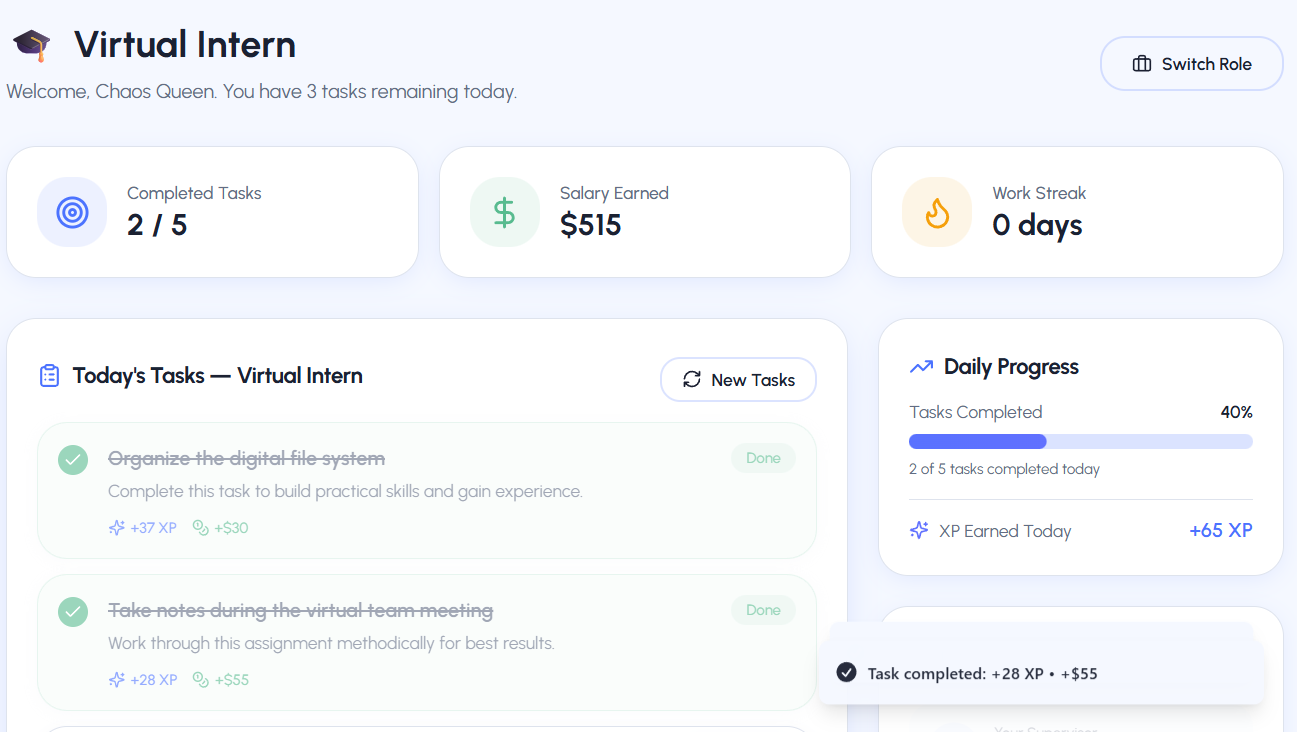This screenshot has width=1297, height=732.
Task: Click the graduation cap logo icon
Action: point(31,45)
